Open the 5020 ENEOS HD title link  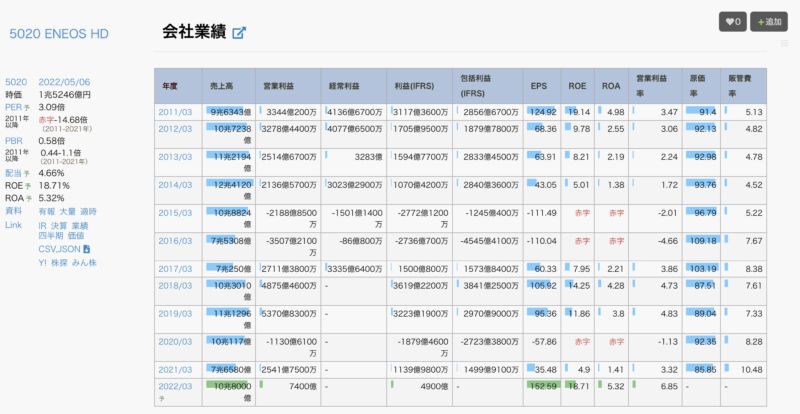tap(59, 34)
